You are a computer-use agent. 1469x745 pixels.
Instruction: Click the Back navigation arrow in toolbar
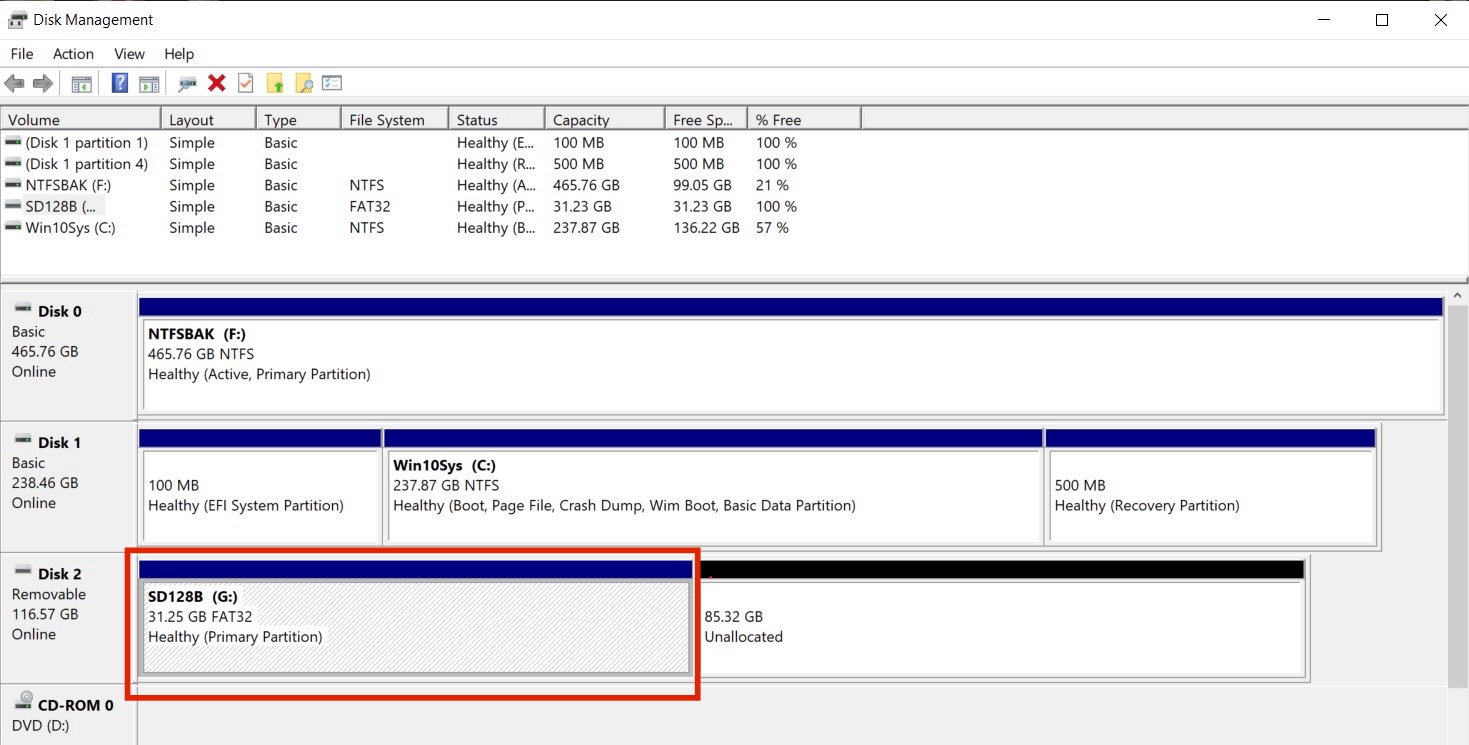14,83
